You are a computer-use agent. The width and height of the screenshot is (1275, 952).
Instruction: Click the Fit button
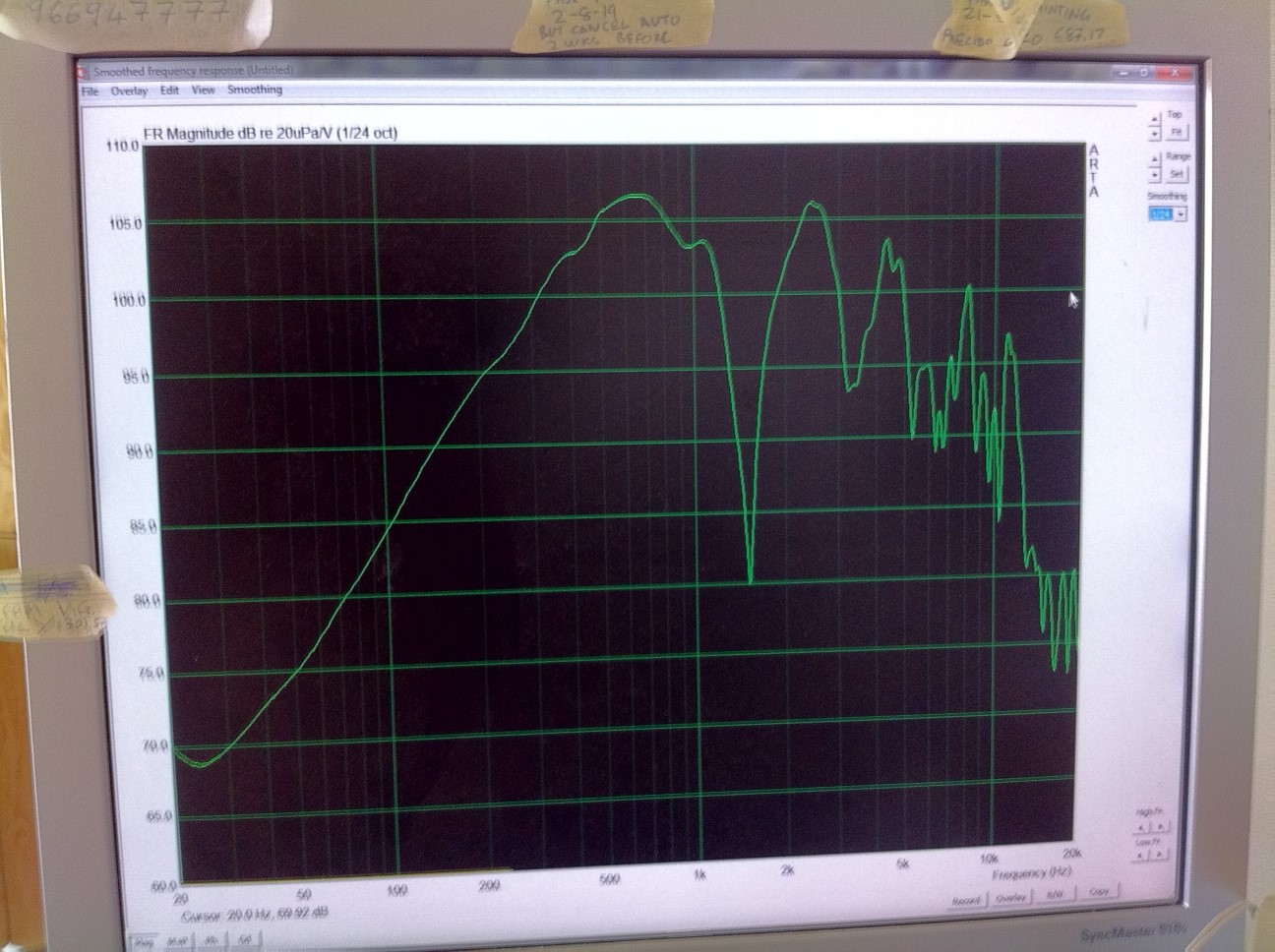click(1177, 132)
